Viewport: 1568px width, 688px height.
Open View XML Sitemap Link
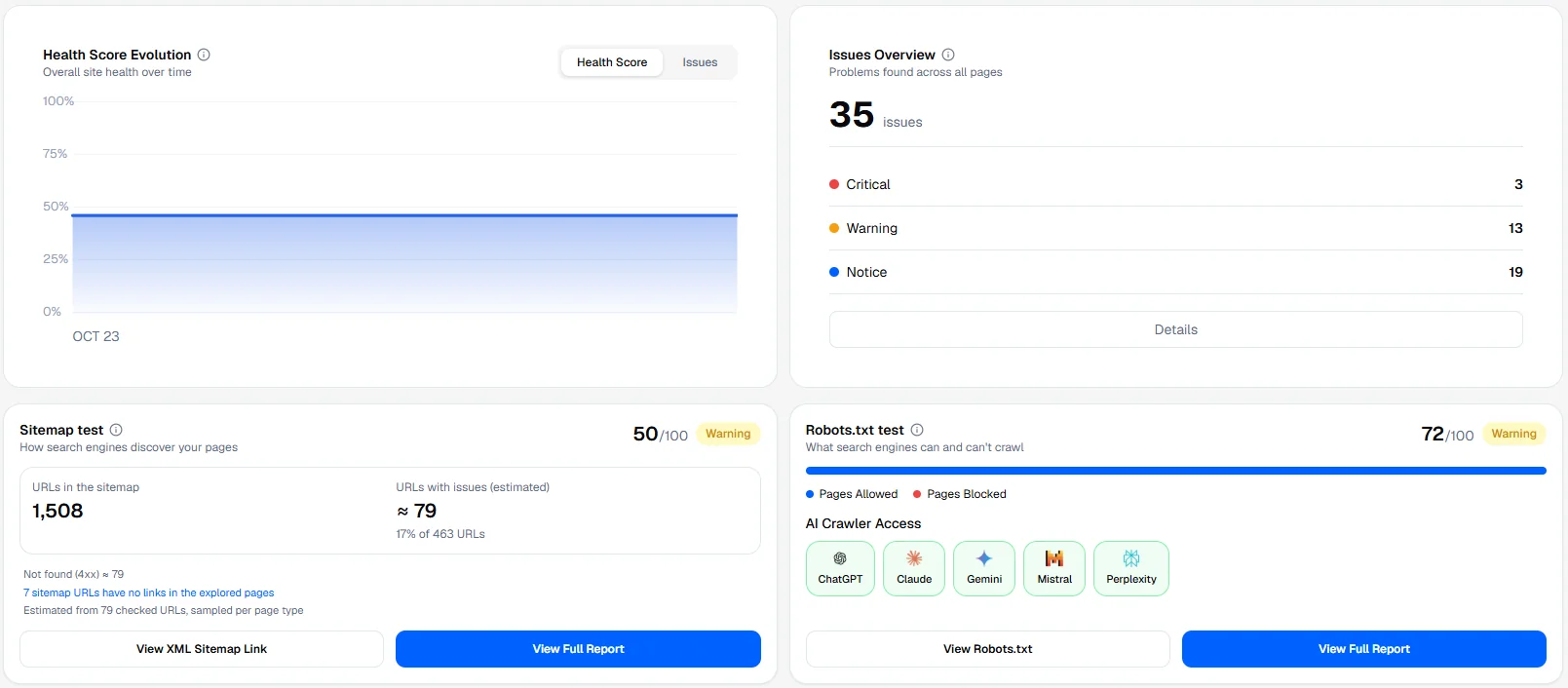point(202,649)
